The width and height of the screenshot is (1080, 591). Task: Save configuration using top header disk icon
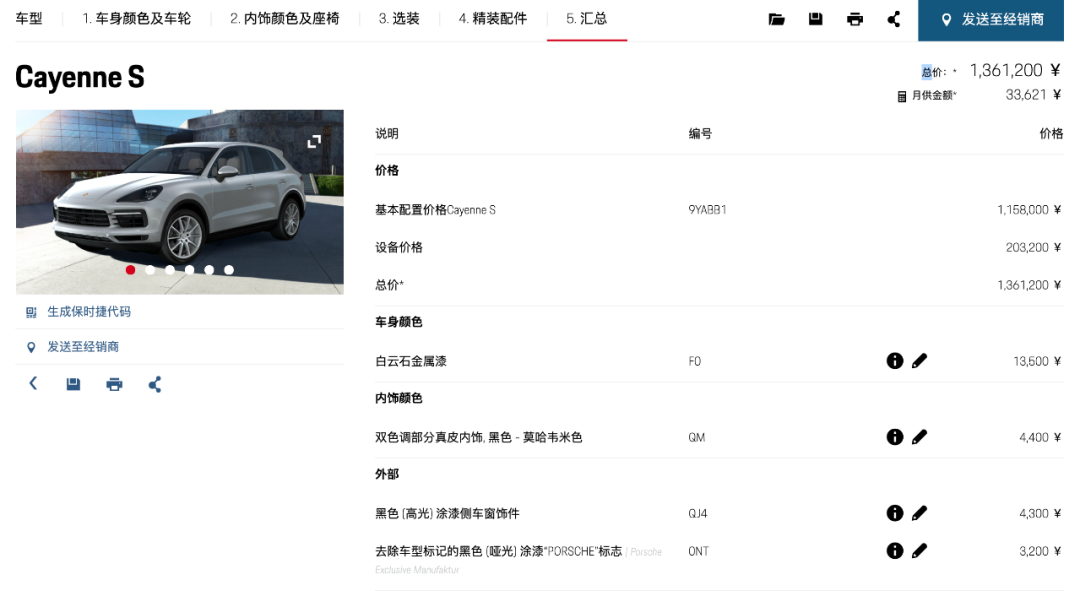click(x=816, y=19)
